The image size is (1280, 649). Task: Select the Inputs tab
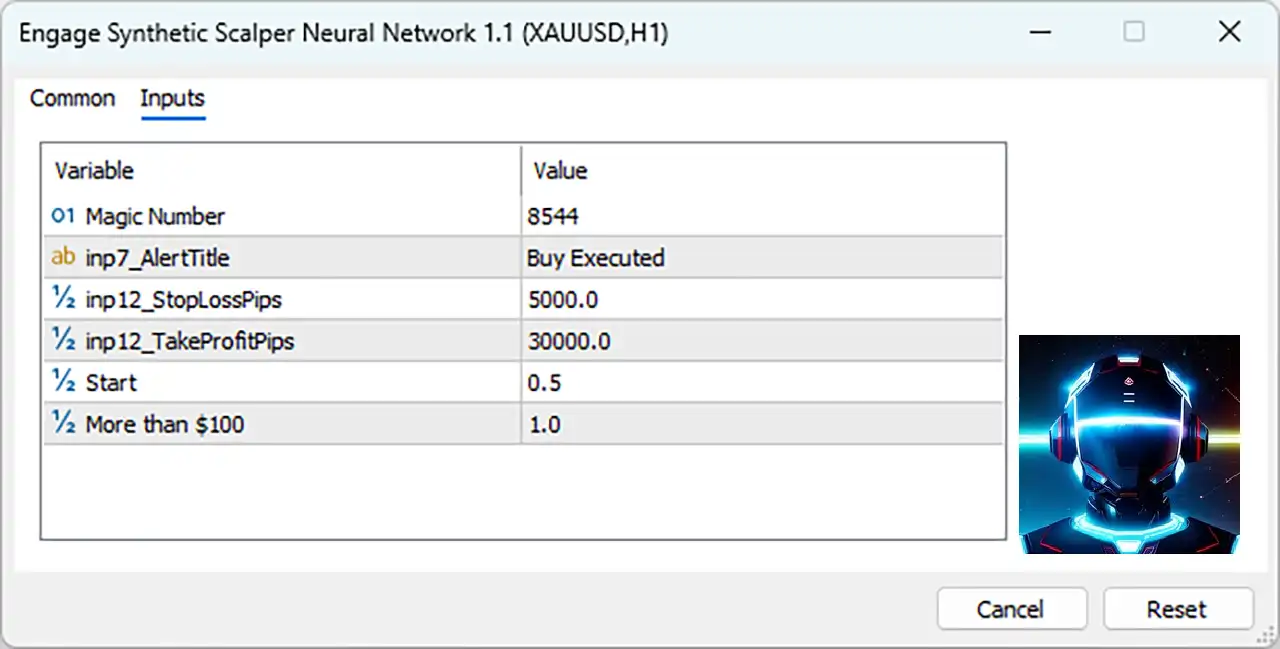coord(173,98)
